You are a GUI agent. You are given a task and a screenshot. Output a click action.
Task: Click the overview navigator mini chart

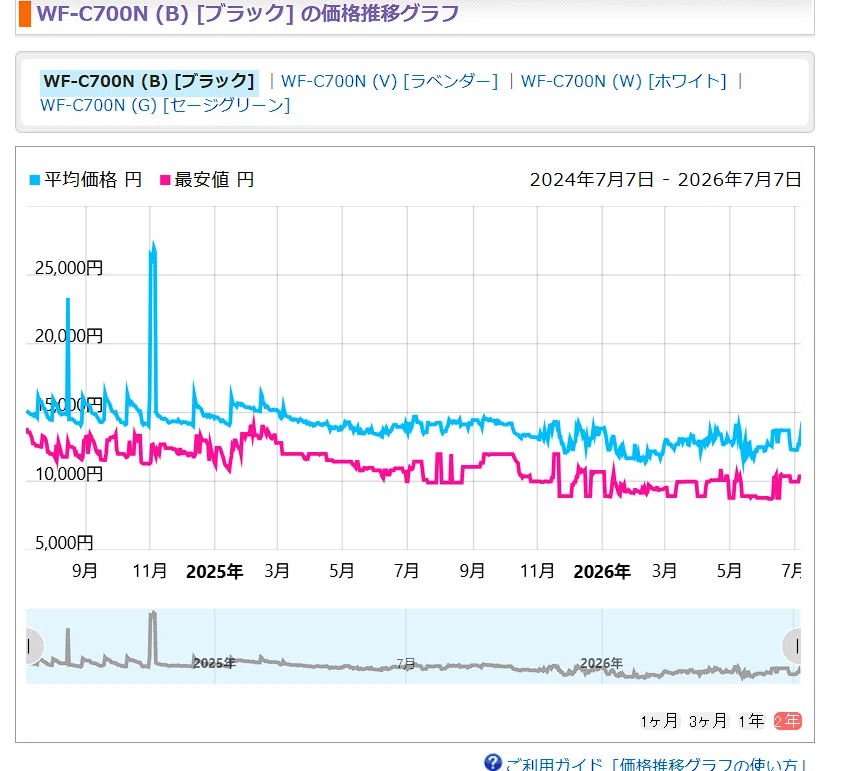click(x=413, y=646)
